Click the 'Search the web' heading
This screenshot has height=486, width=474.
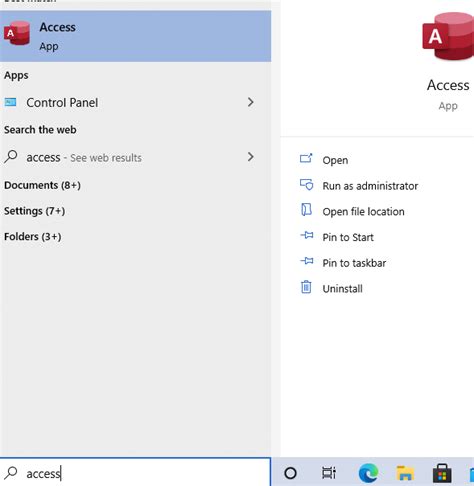click(40, 130)
